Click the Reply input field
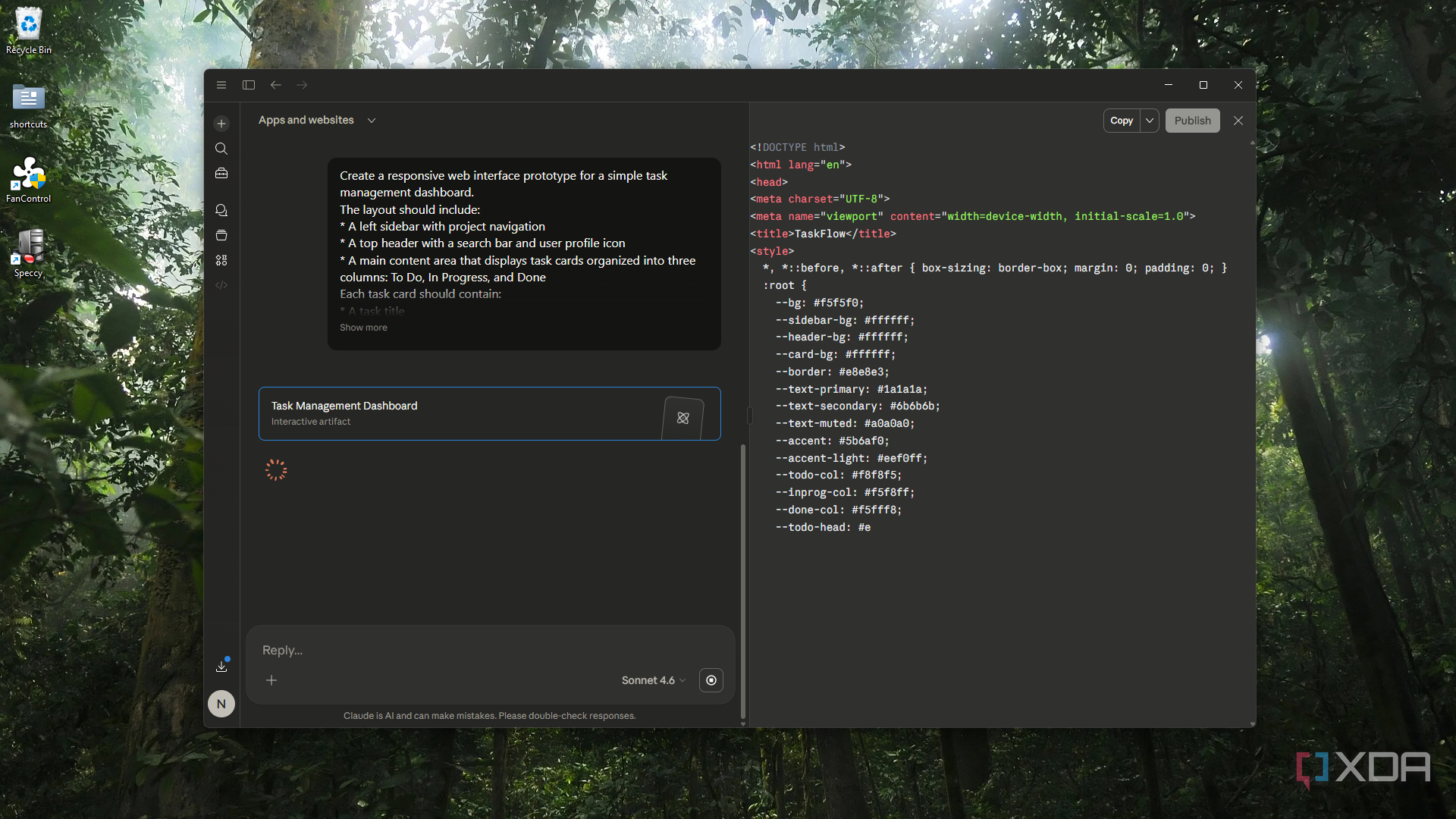Viewport: 1456px width, 819px height. point(490,650)
